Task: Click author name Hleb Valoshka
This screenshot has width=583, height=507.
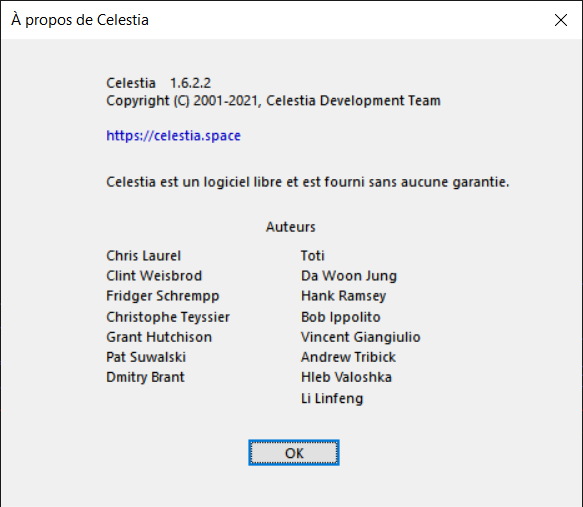Action: click(346, 377)
